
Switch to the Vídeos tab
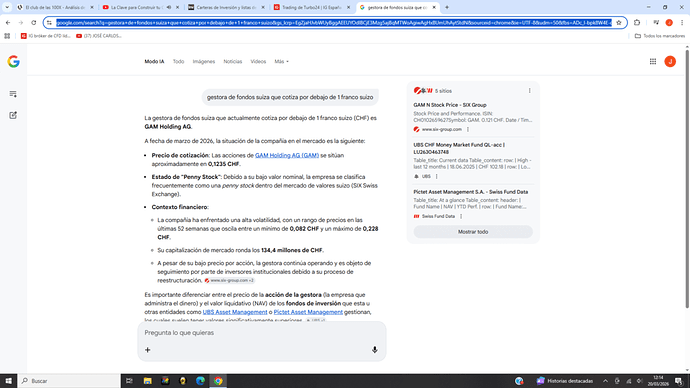[258, 62]
